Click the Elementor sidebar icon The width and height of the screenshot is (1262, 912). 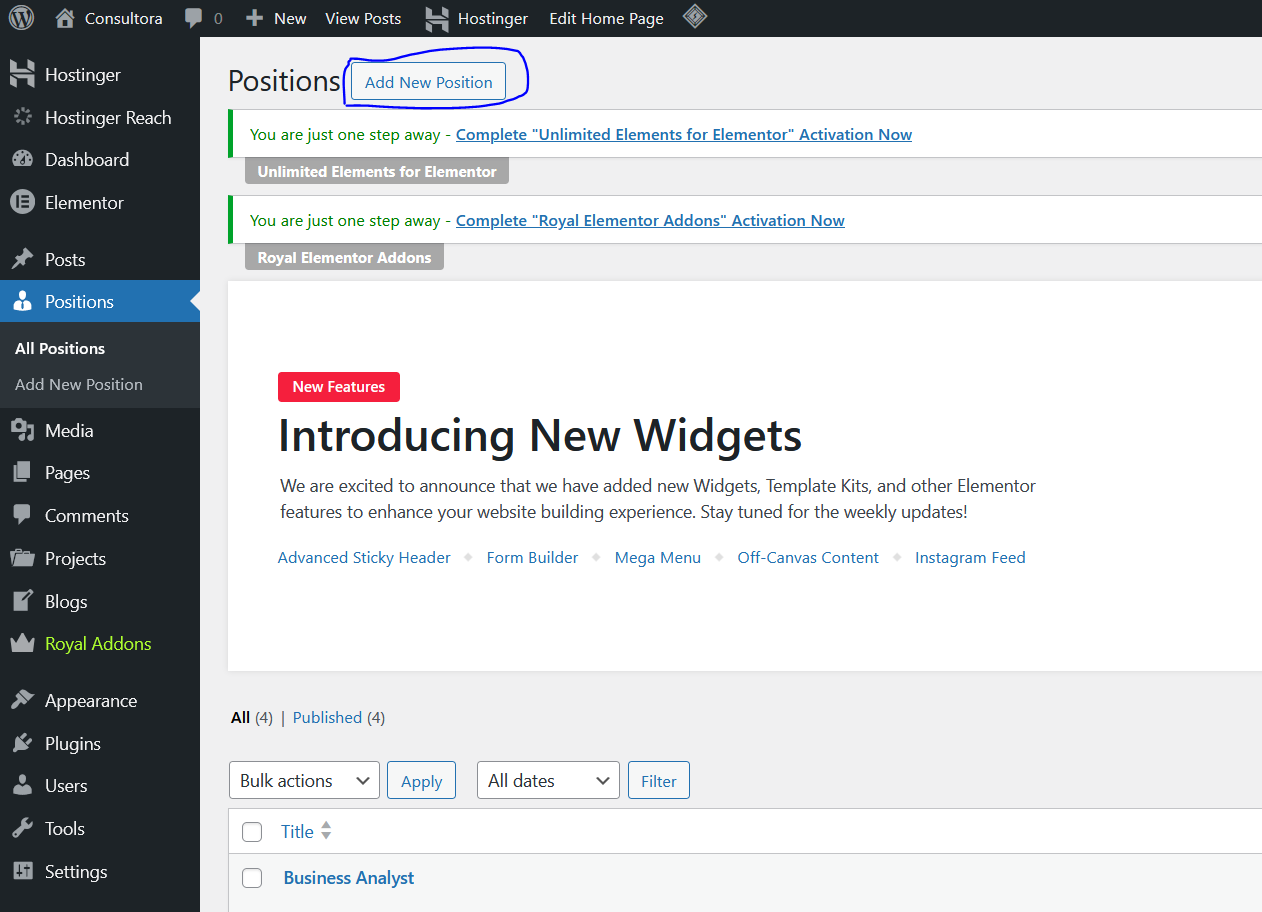click(x=22, y=202)
